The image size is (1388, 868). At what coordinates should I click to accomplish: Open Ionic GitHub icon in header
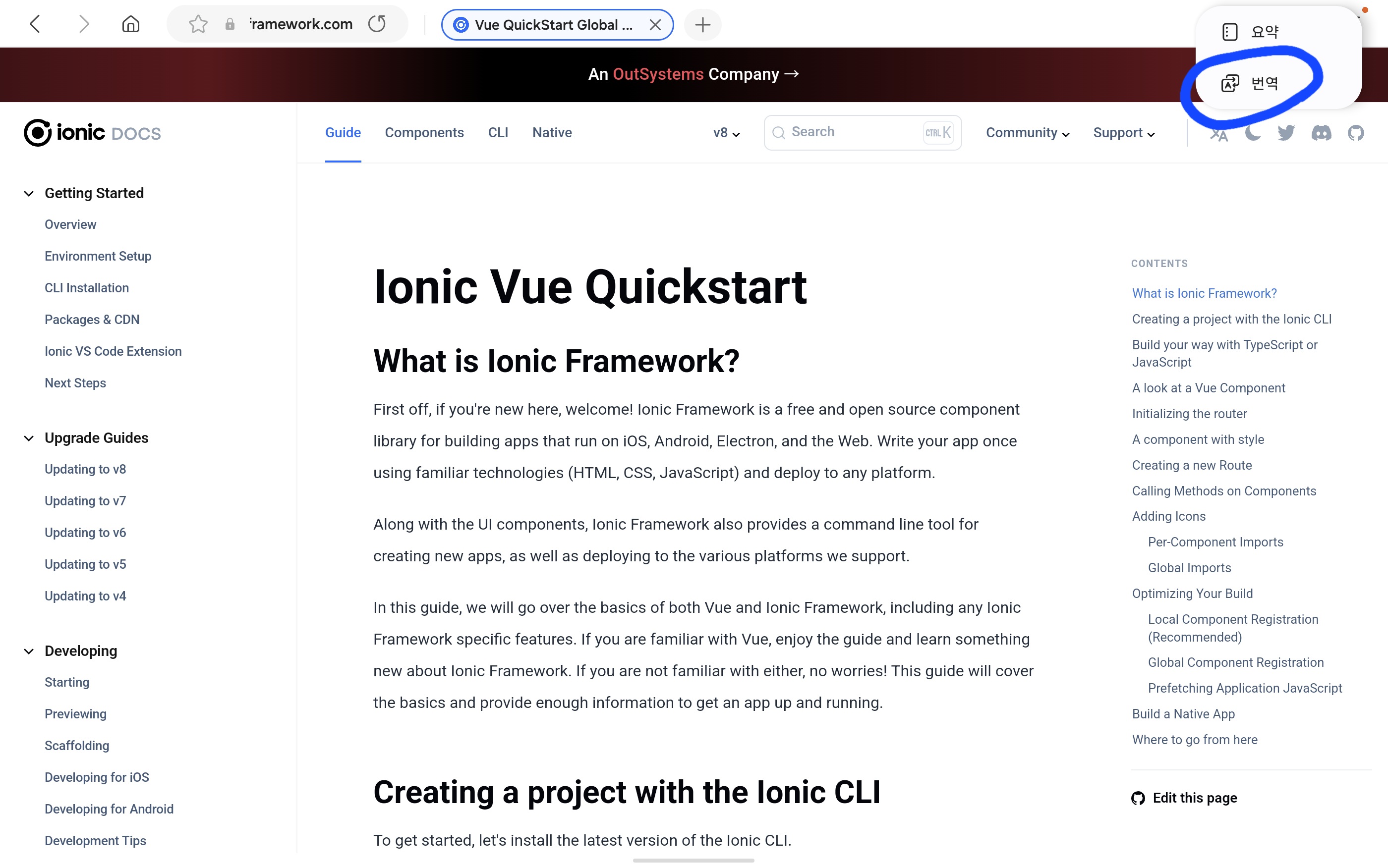tap(1356, 133)
